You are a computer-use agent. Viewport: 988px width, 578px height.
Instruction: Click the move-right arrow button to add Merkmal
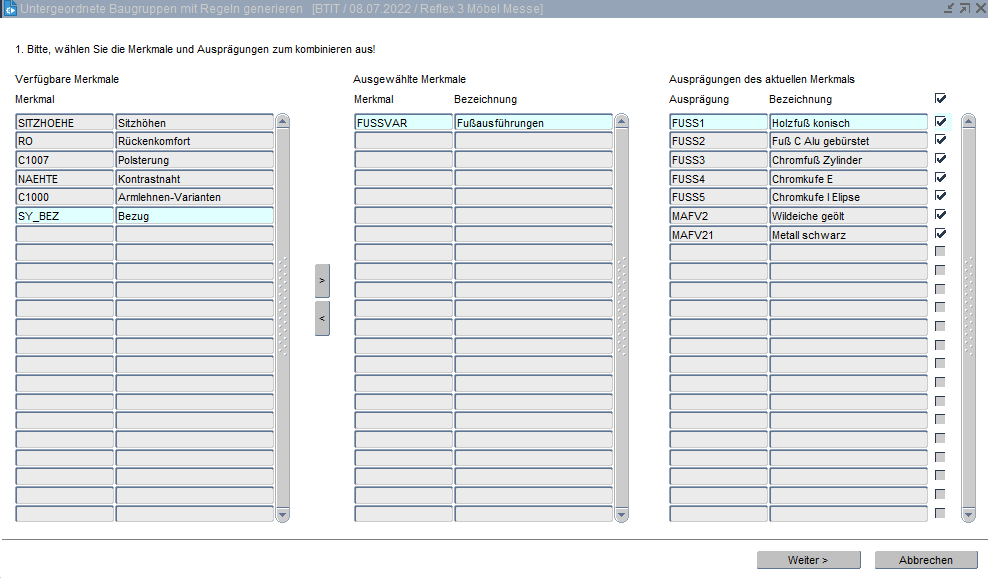coord(322,281)
